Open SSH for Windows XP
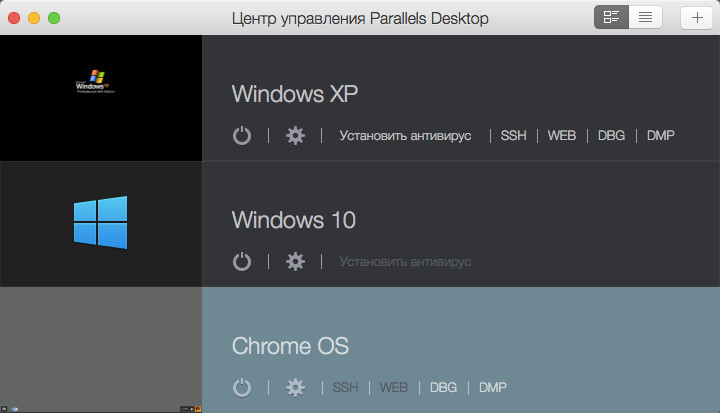 coord(513,136)
